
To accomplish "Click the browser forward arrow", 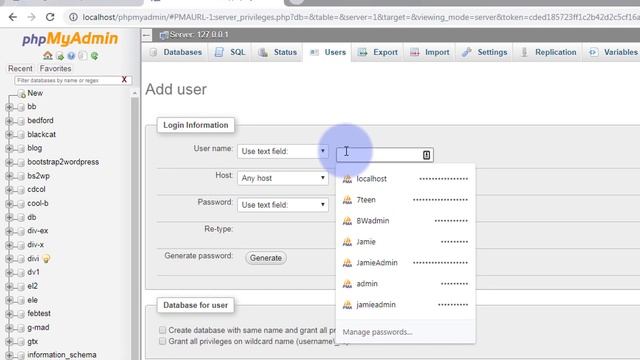I will coord(31,17).
